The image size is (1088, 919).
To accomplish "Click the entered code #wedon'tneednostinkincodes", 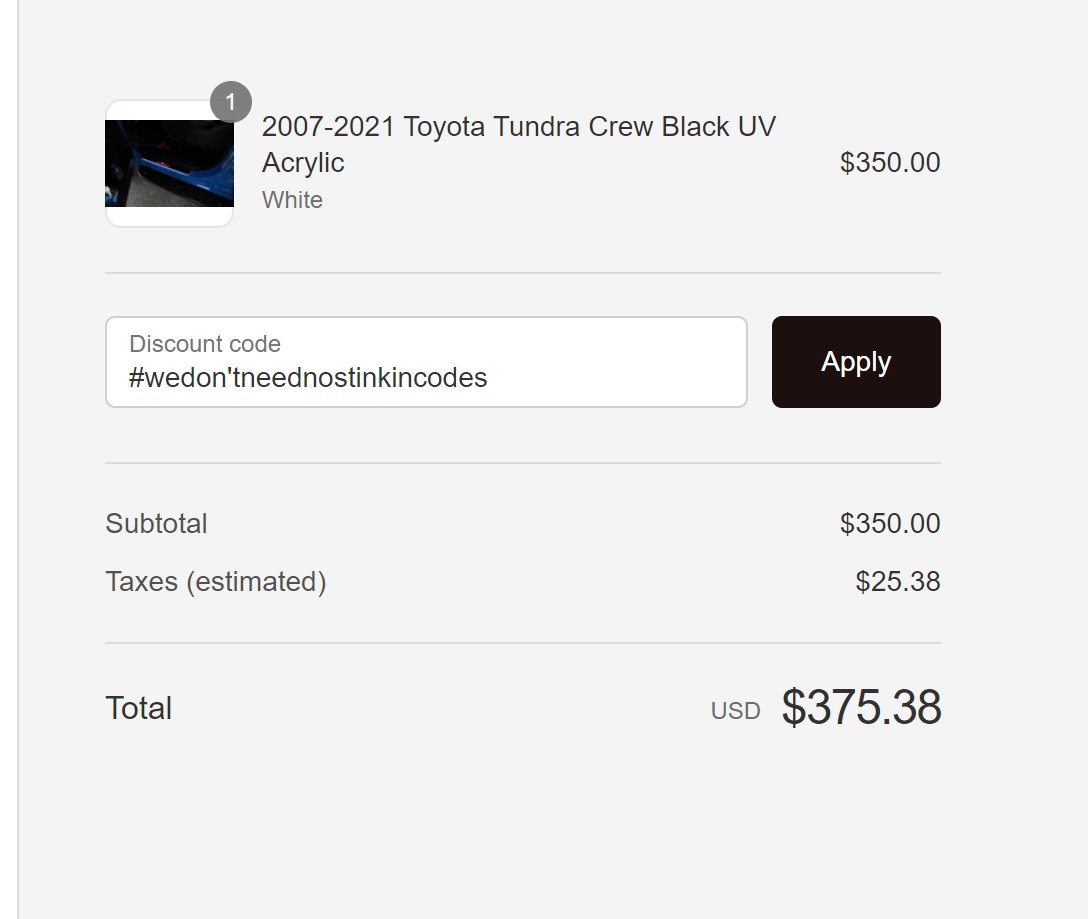I will 308,378.
